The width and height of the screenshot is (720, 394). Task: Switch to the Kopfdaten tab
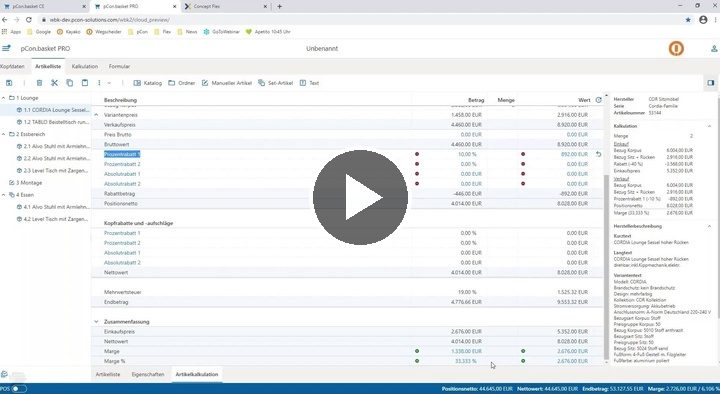(12, 67)
